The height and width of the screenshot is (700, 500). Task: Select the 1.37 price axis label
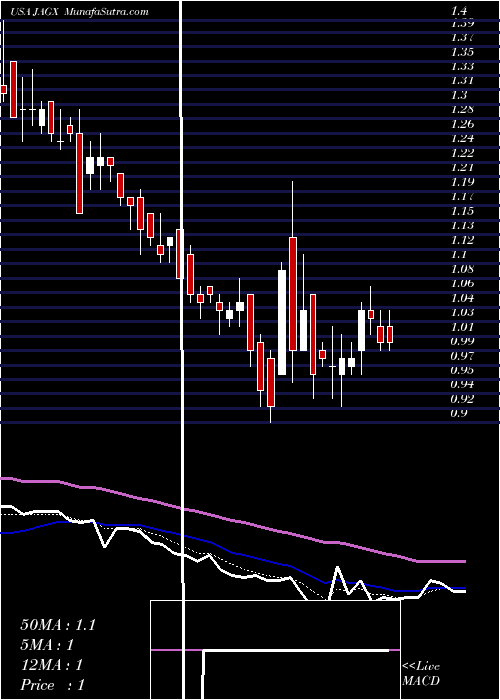coord(462,38)
